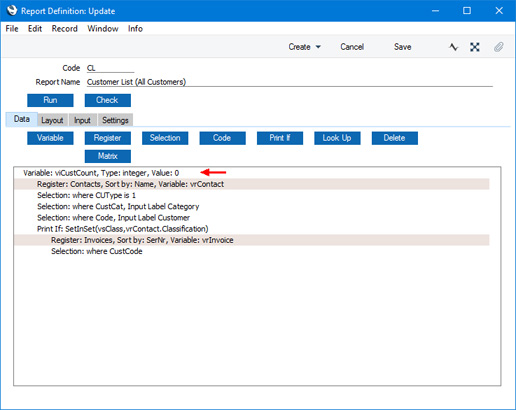Select the Register: Invoices line
The height and width of the screenshot is (410, 516).
(x=252, y=240)
